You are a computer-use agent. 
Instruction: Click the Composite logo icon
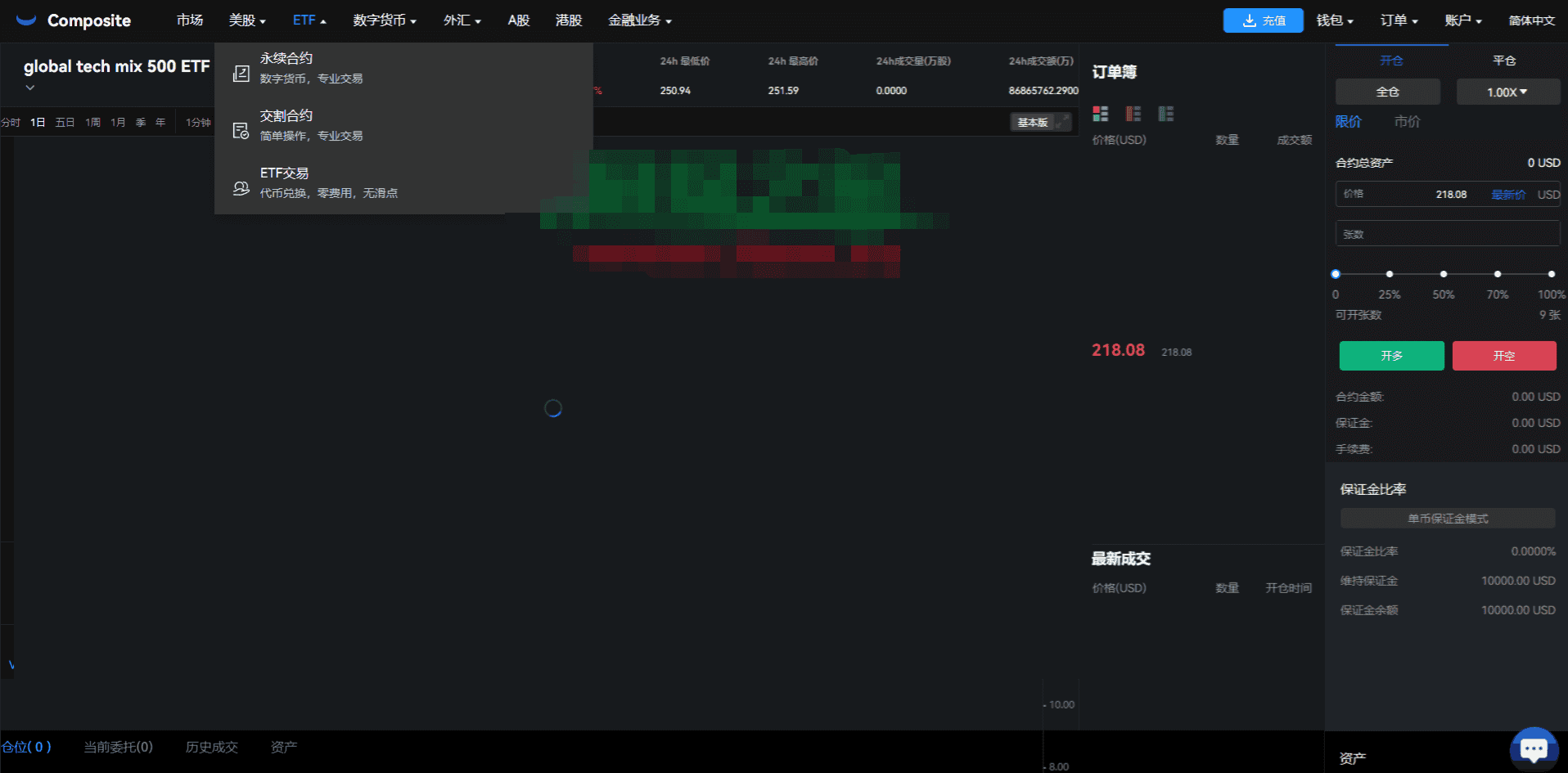click(x=26, y=20)
